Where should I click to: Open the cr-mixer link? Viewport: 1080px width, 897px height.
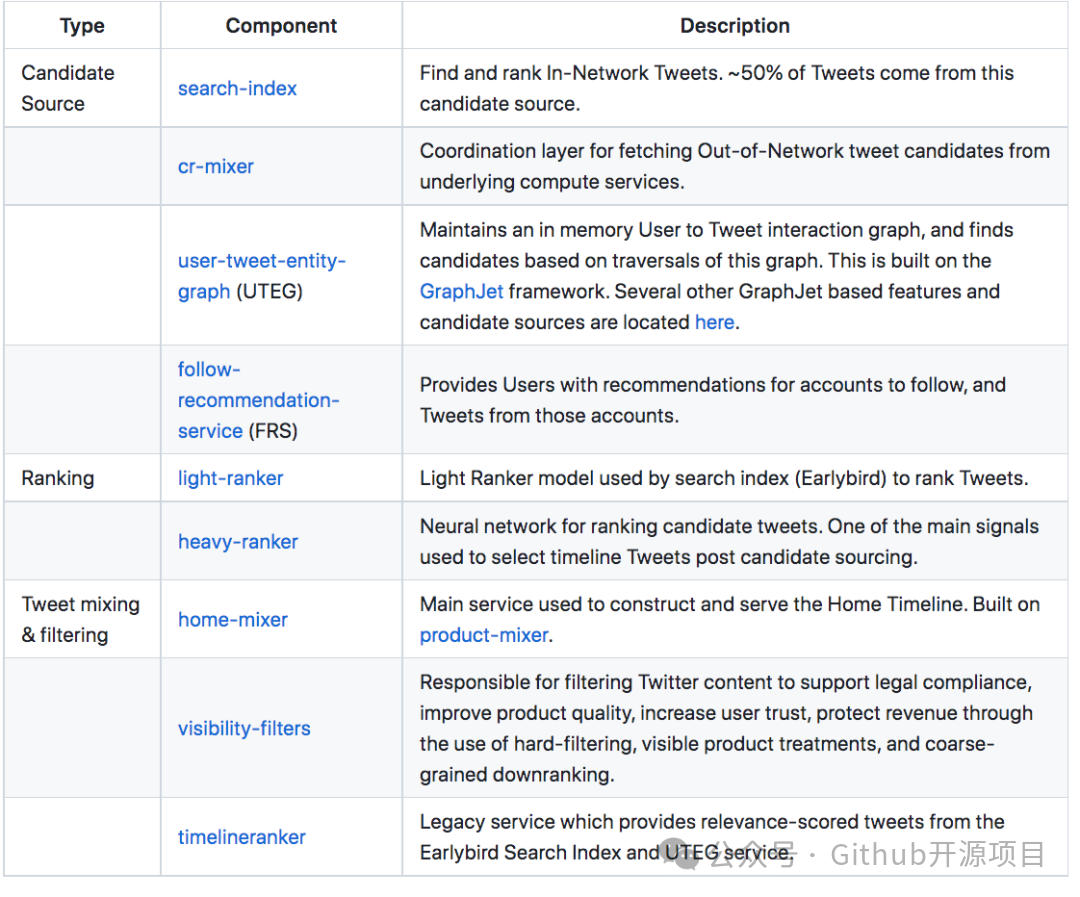pos(216,166)
